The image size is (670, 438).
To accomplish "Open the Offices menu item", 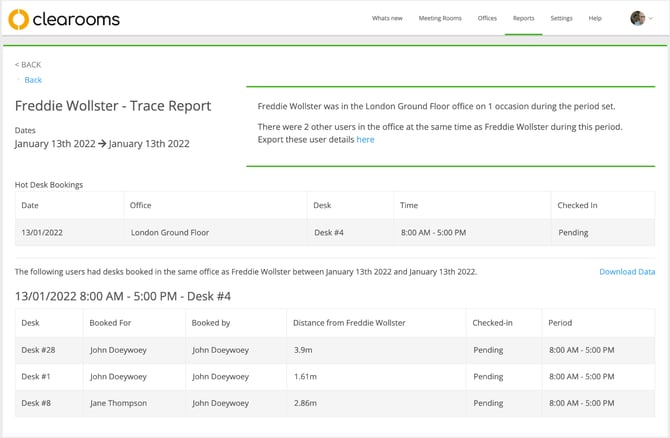I will (487, 18).
